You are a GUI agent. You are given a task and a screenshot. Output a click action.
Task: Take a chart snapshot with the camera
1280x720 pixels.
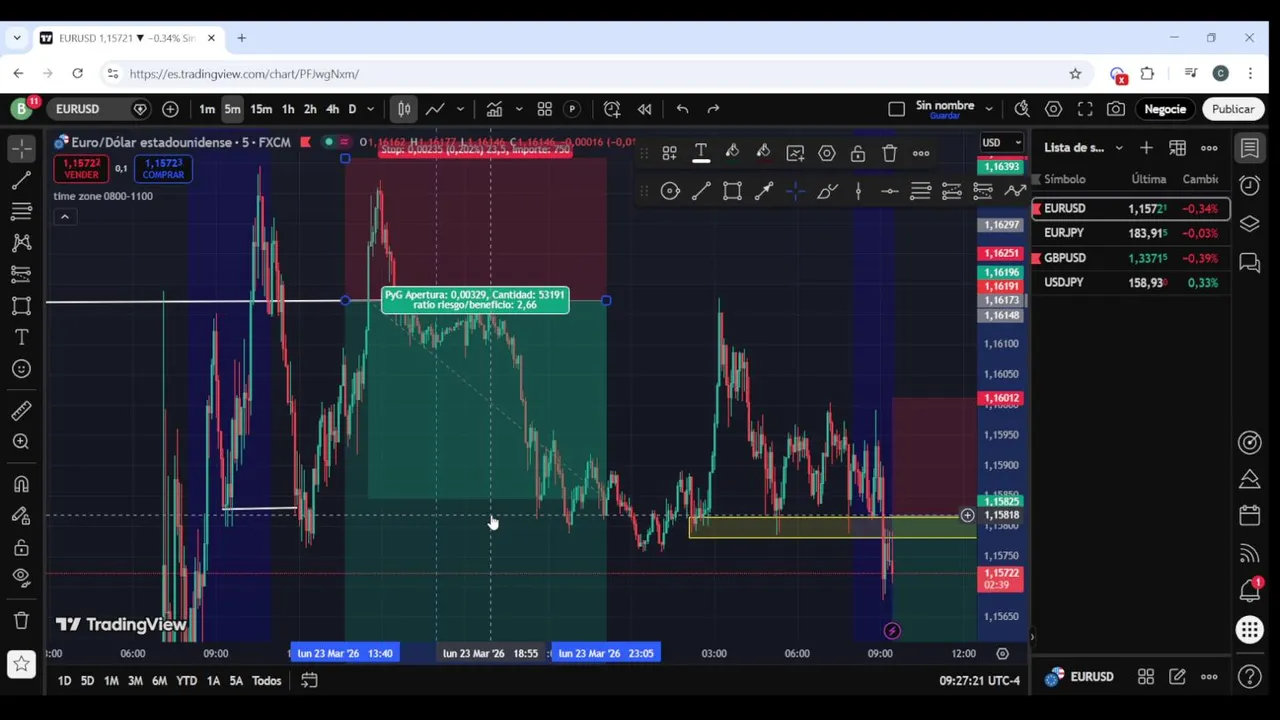pos(1116,109)
